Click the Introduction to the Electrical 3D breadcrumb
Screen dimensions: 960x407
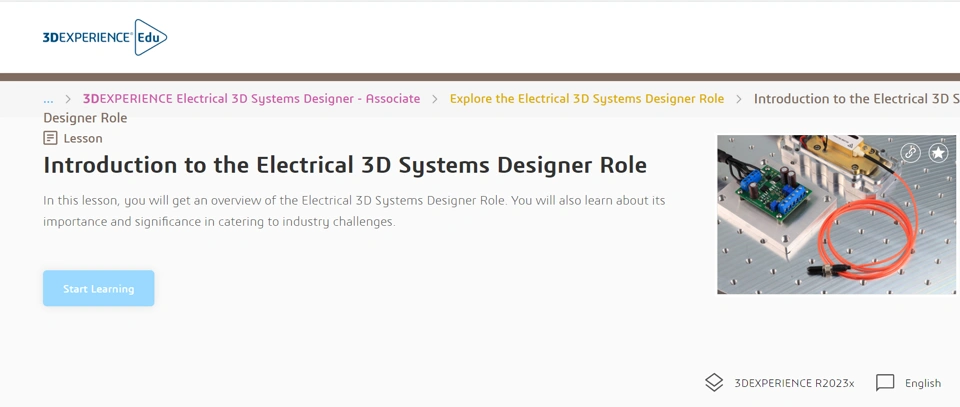click(857, 99)
